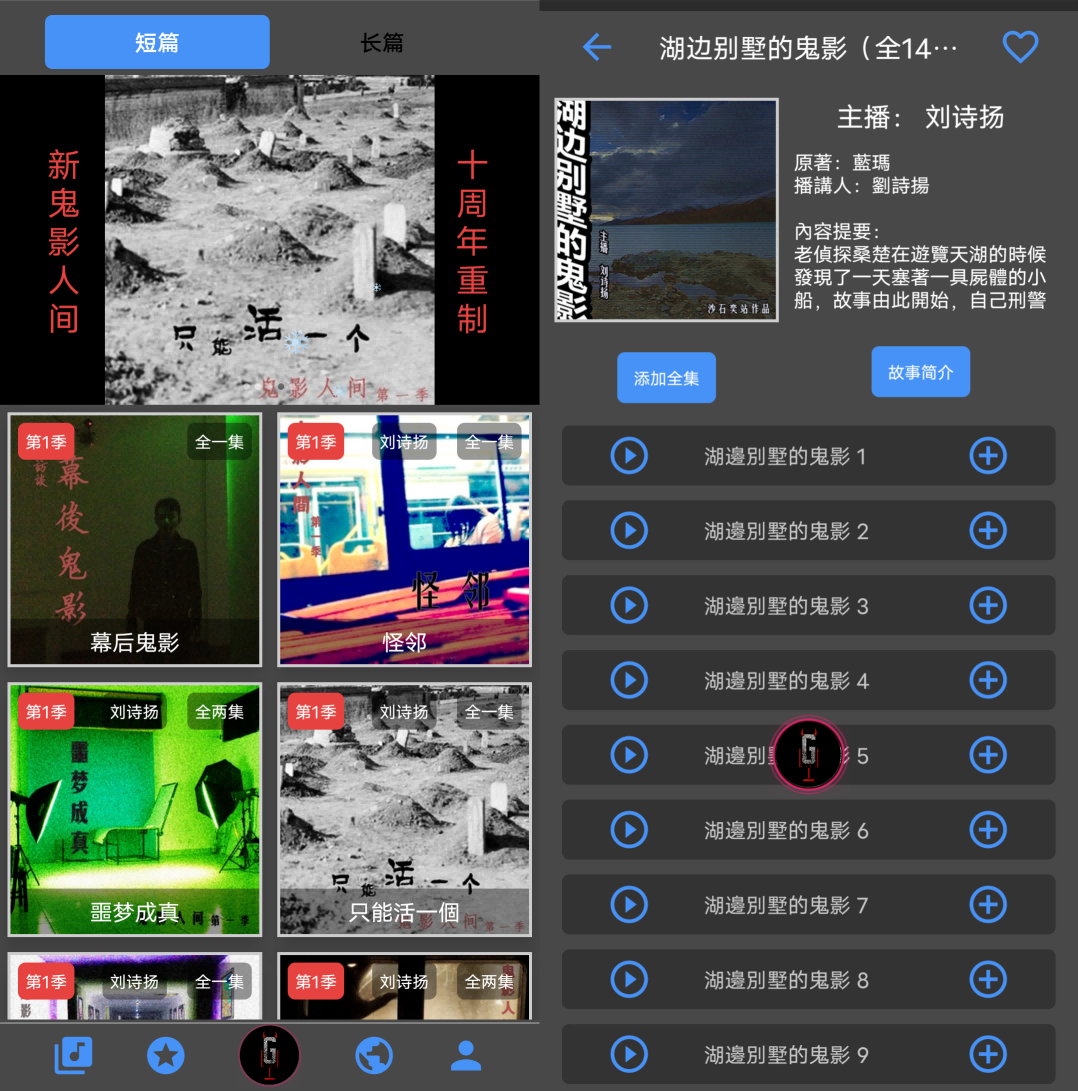Screen dimensions: 1078x1091
Task: Open the 只能活一個 story card
Action: tap(404, 809)
